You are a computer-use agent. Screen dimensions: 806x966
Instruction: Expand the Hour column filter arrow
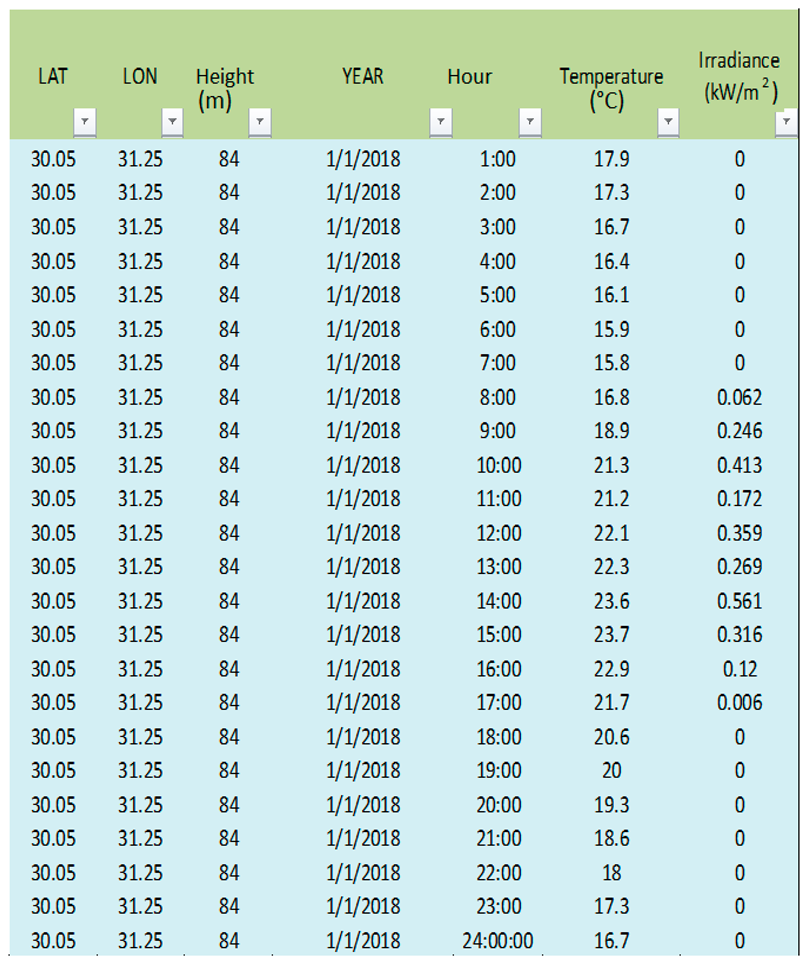pyautogui.click(x=530, y=123)
